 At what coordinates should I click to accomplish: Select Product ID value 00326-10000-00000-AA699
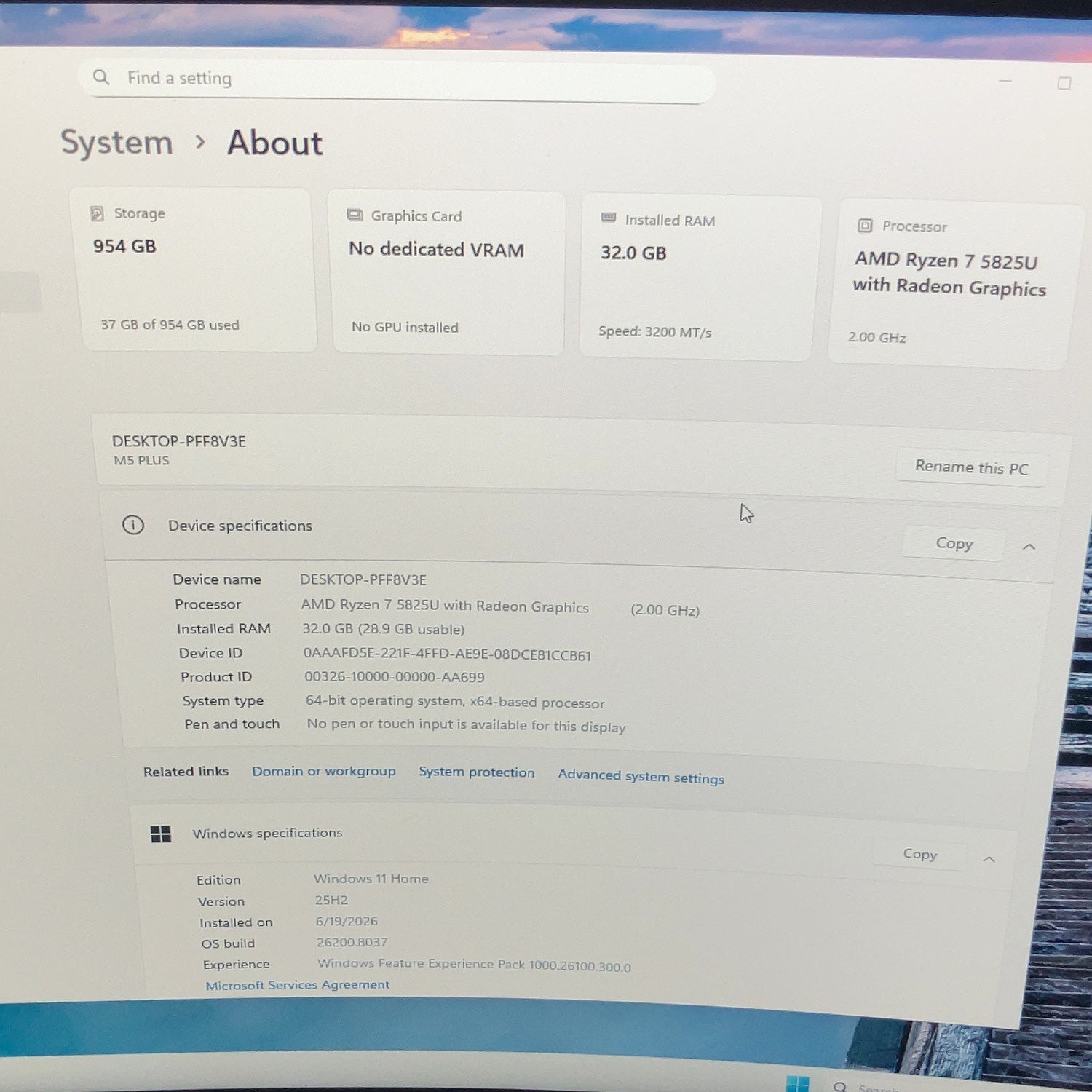coord(395,677)
